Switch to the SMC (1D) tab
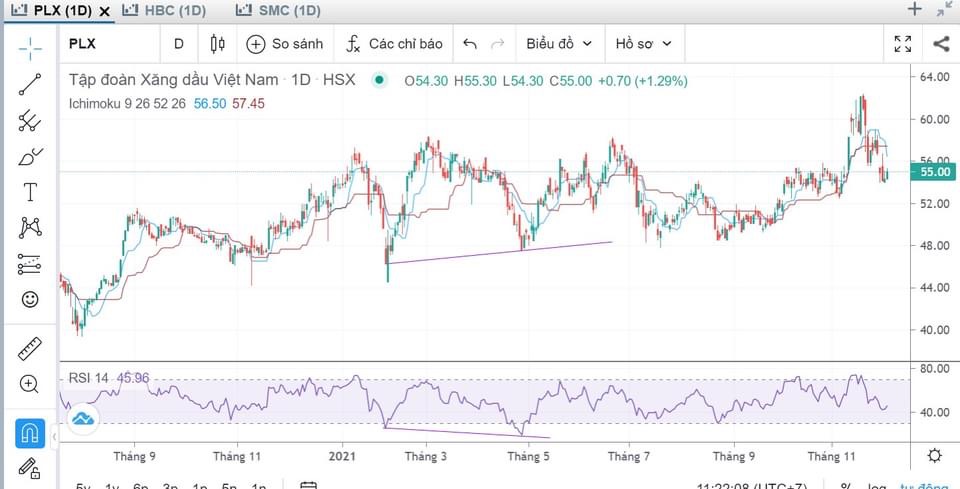 click(x=278, y=10)
